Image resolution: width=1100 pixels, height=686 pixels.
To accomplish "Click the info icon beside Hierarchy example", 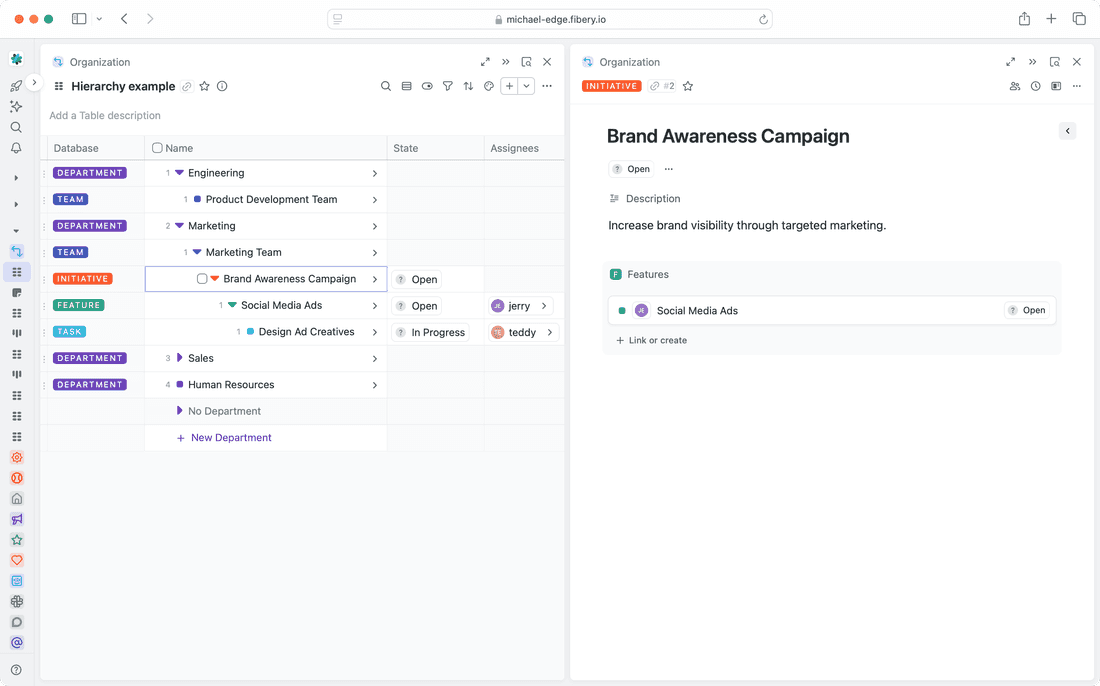I will click(222, 86).
